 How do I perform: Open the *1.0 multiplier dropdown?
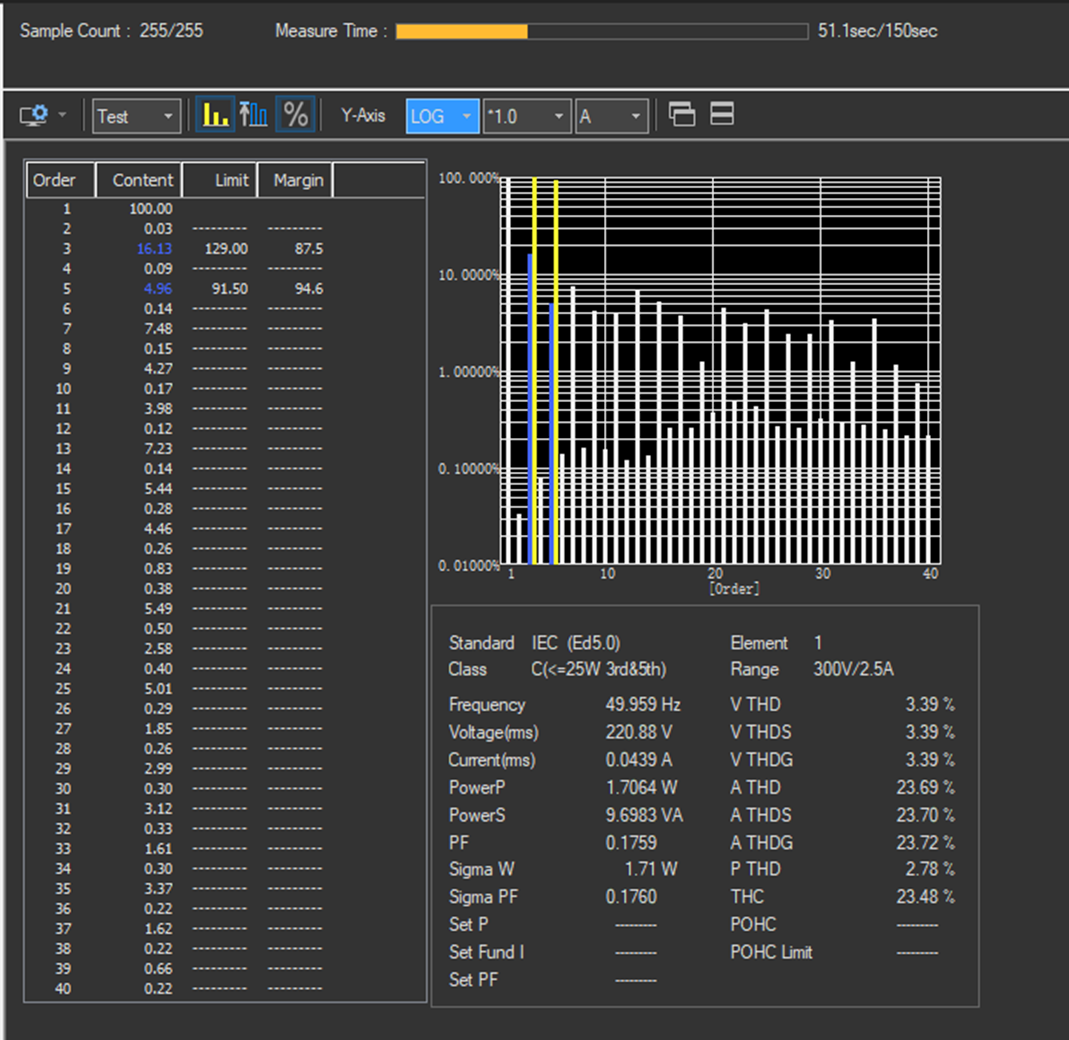pos(526,117)
